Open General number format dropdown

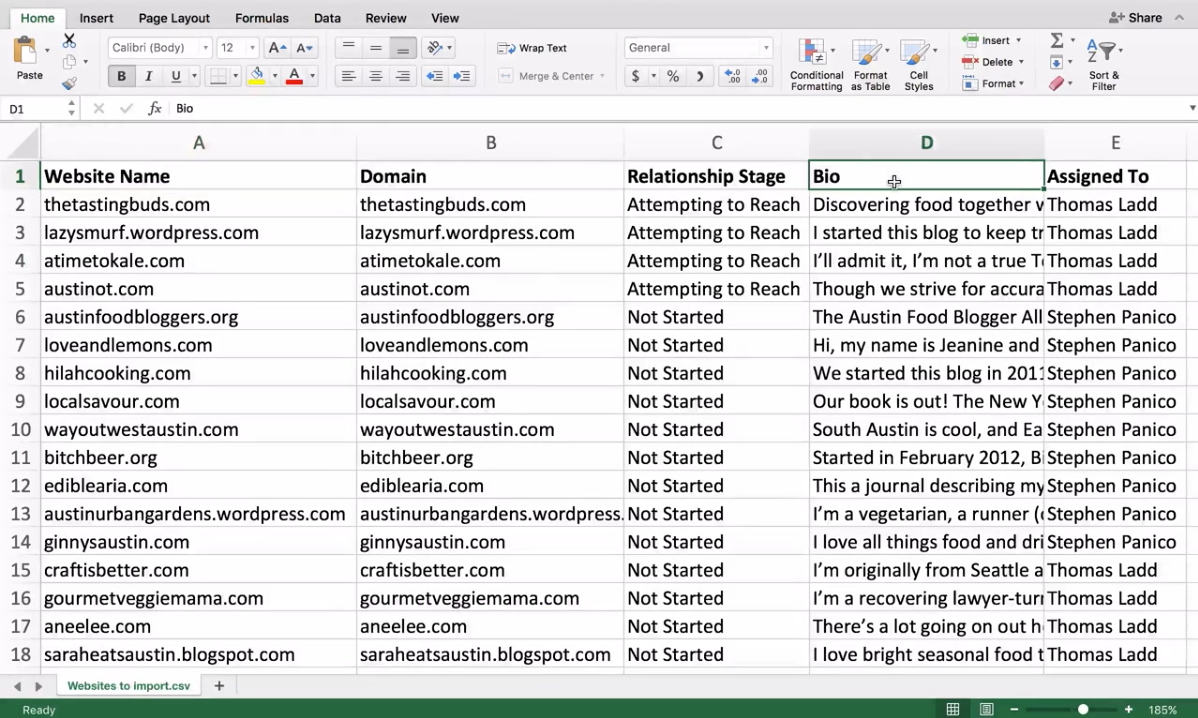(x=766, y=47)
